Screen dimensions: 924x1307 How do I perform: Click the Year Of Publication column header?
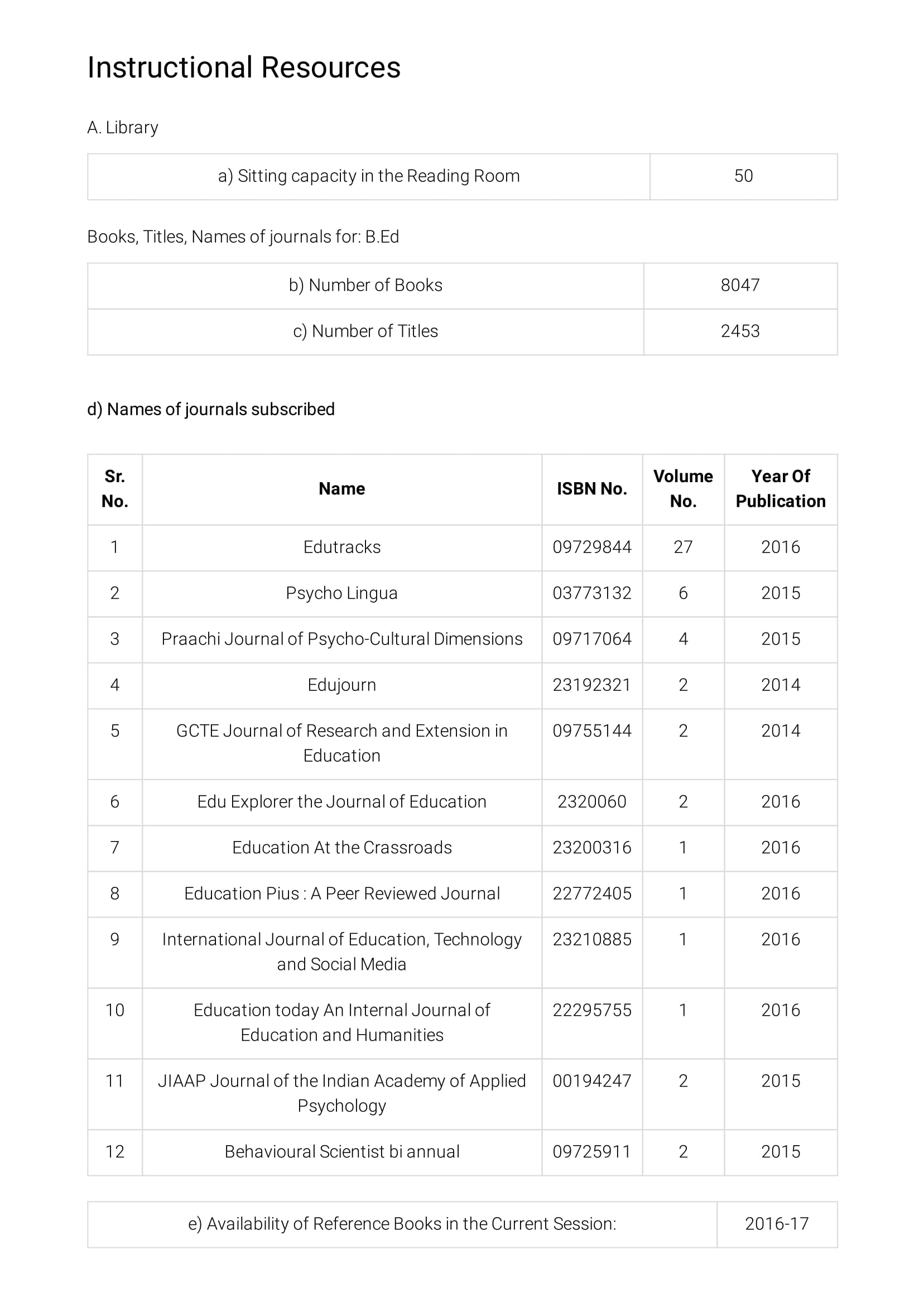780,489
